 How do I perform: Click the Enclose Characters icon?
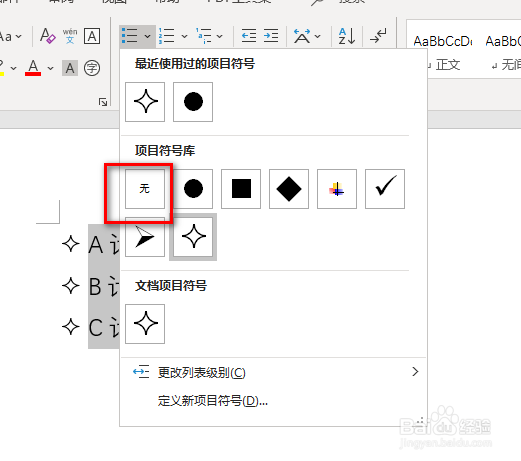92,68
